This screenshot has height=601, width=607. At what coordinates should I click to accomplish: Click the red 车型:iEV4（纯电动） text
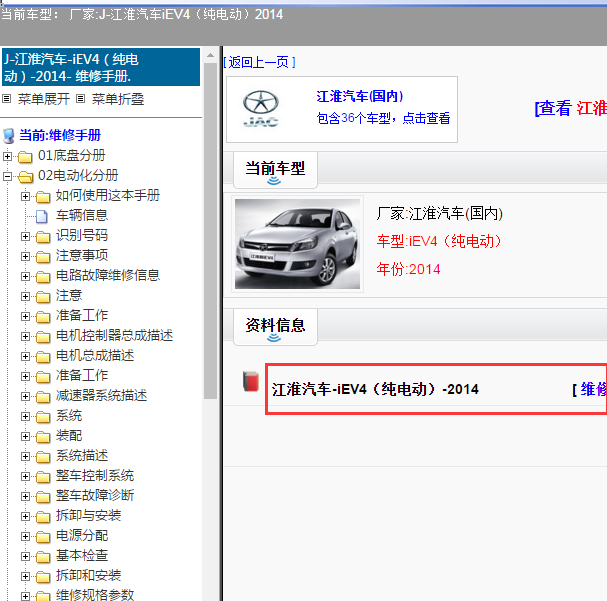point(439,241)
